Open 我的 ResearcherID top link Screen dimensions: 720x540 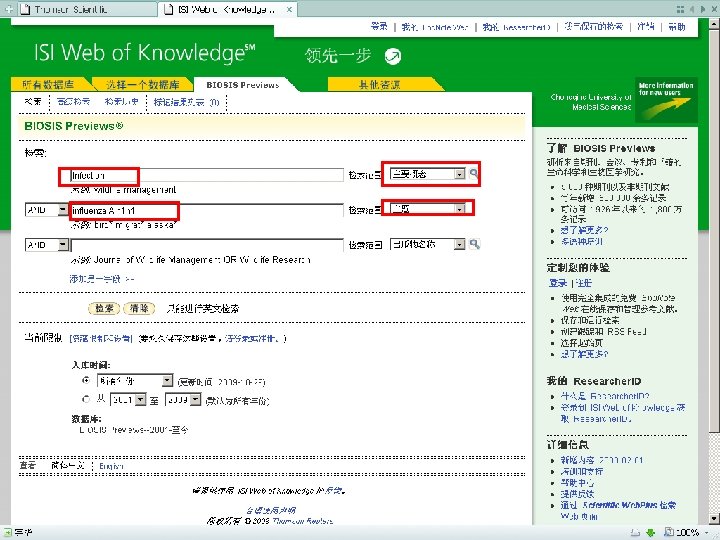[x=516, y=27]
